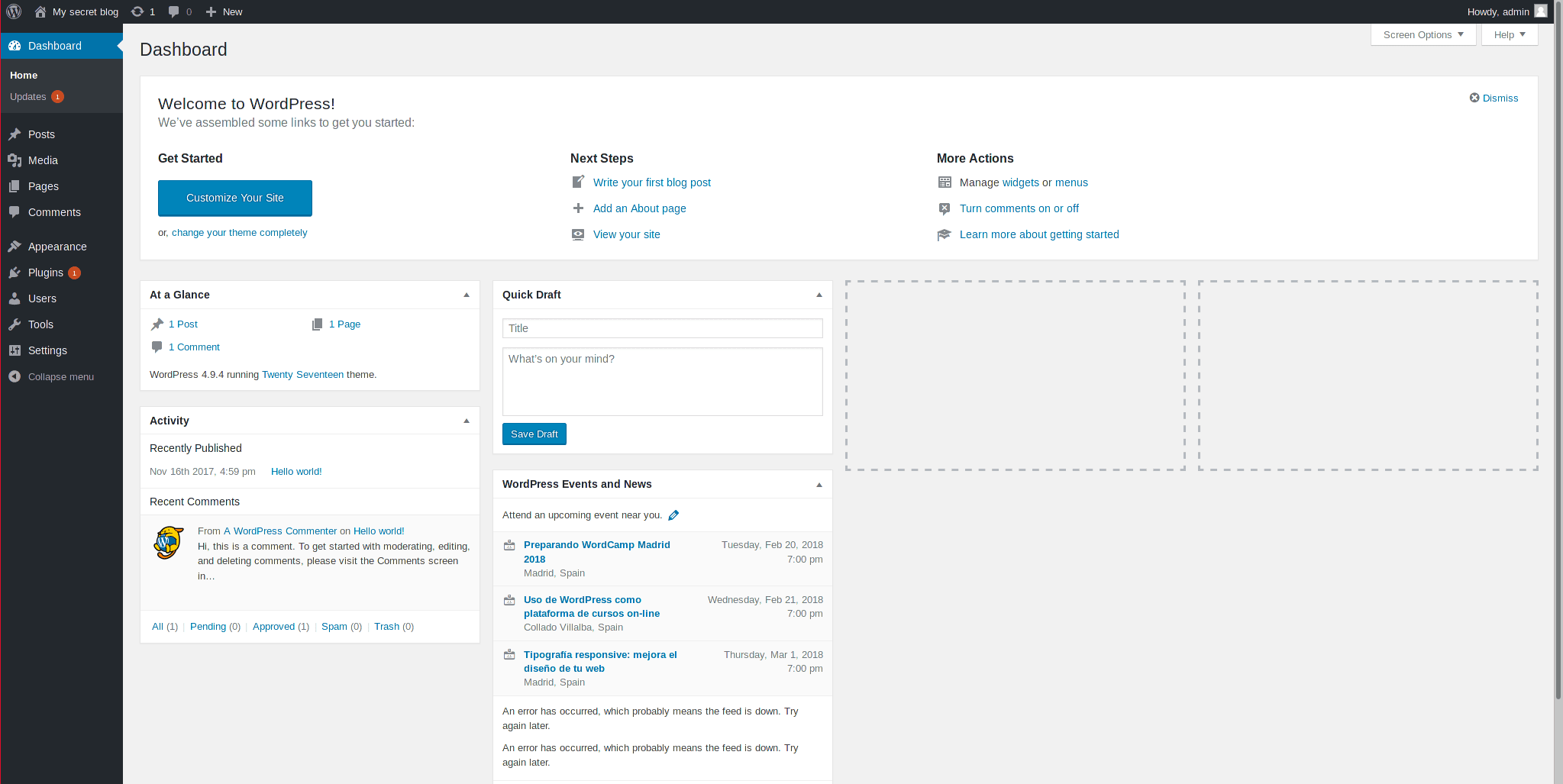Open the Settings menu item
Screen dimensions: 1563x784
[47, 350]
